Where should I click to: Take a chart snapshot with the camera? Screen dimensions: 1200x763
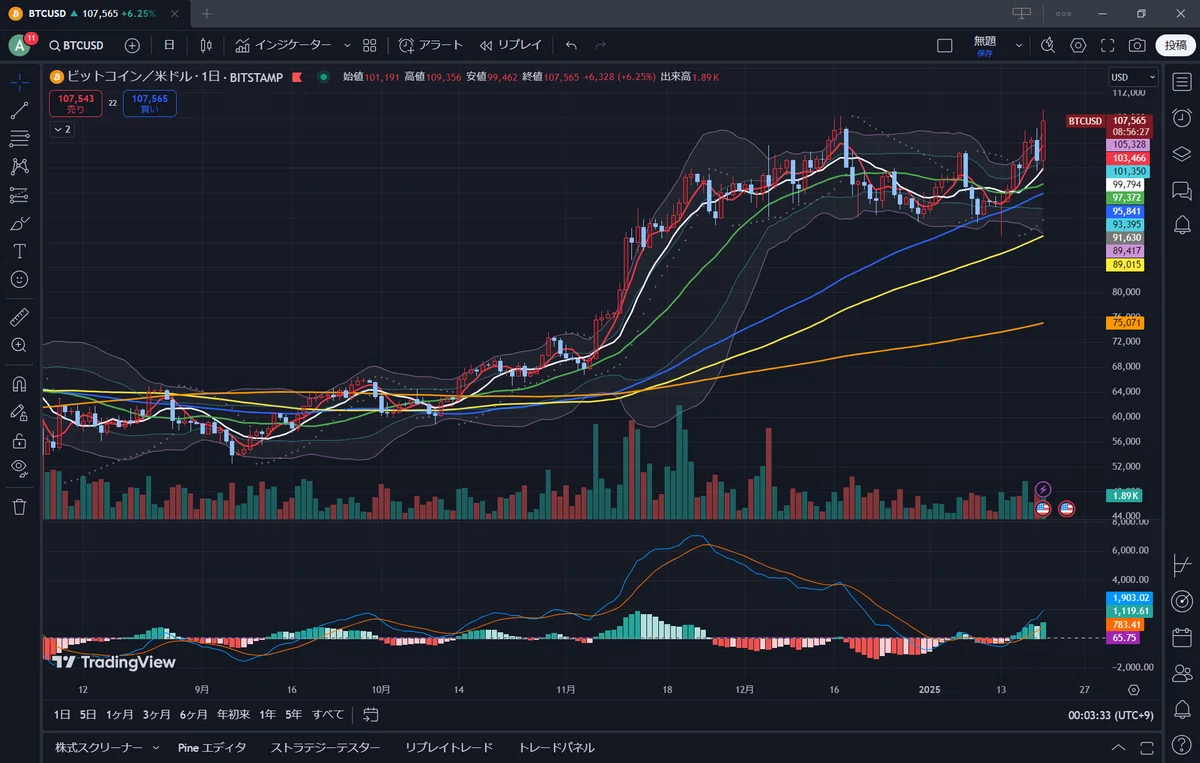point(1137,45)
